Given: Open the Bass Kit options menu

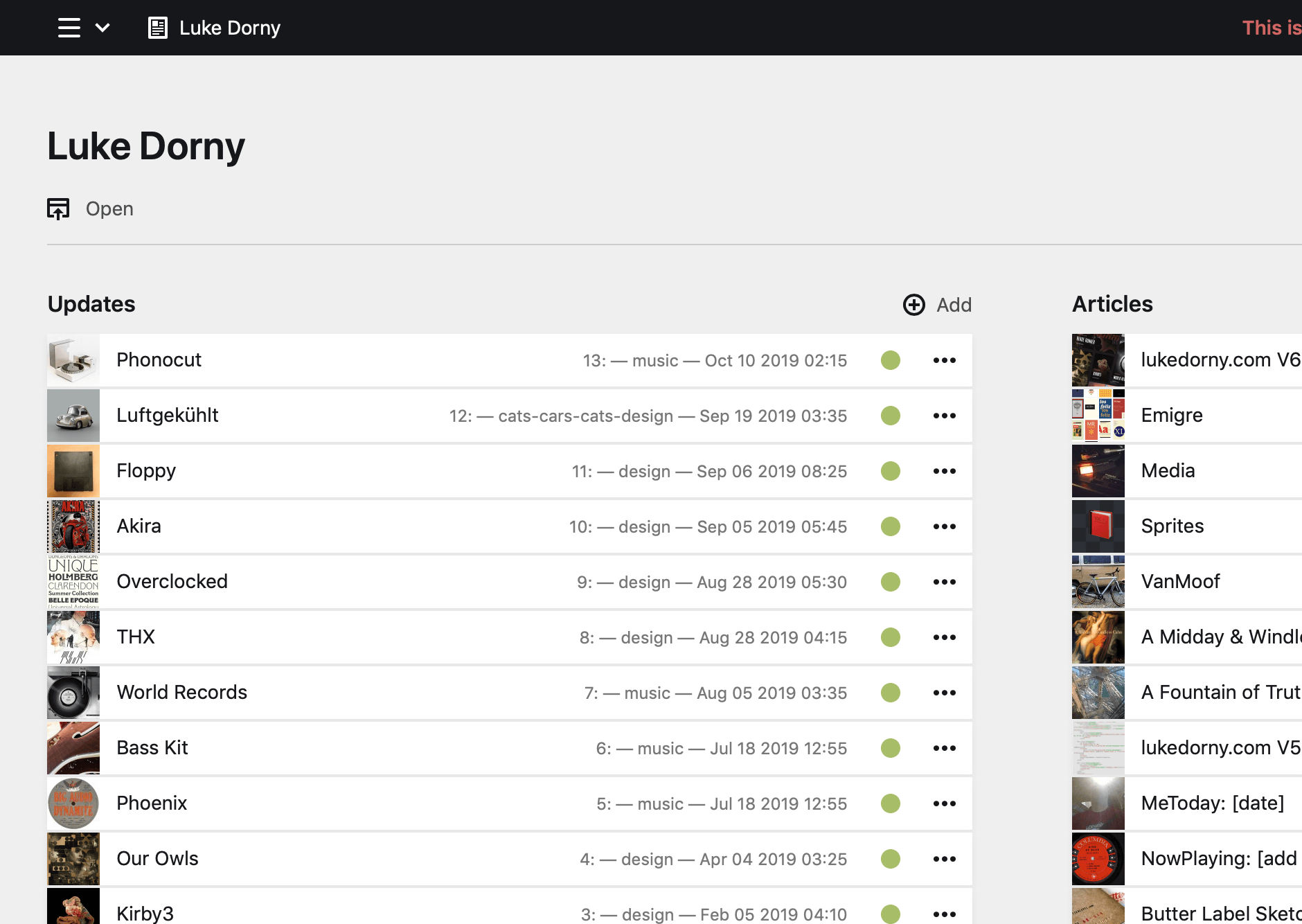Looking at the screenshot, I should (x=945, y=748).
